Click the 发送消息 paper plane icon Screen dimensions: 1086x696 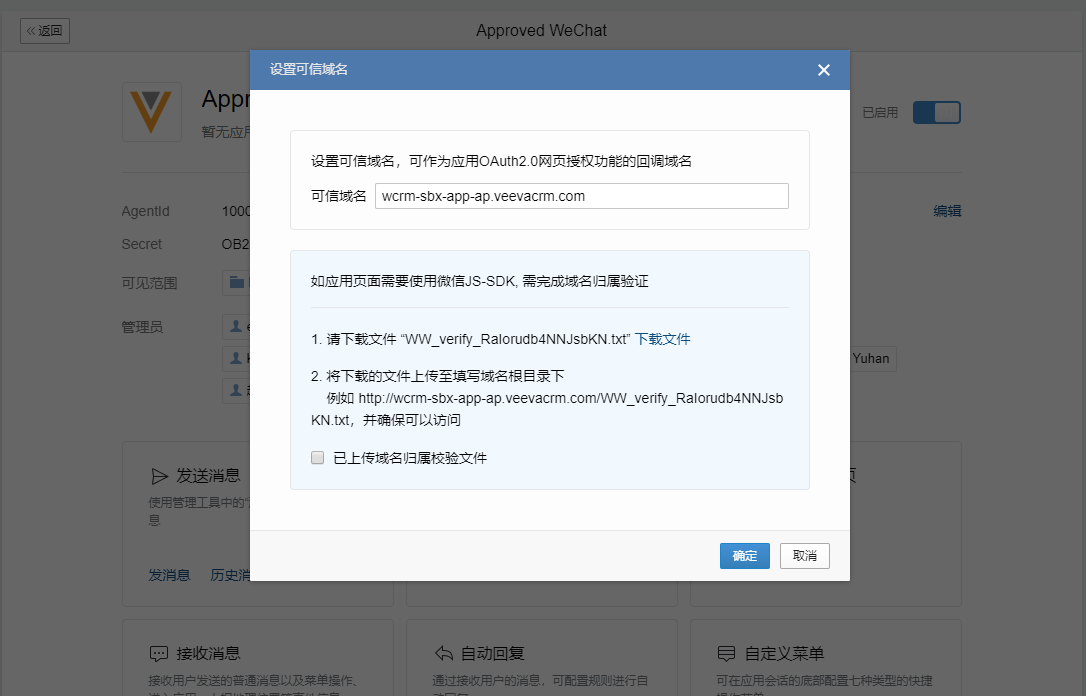point(159,476)
